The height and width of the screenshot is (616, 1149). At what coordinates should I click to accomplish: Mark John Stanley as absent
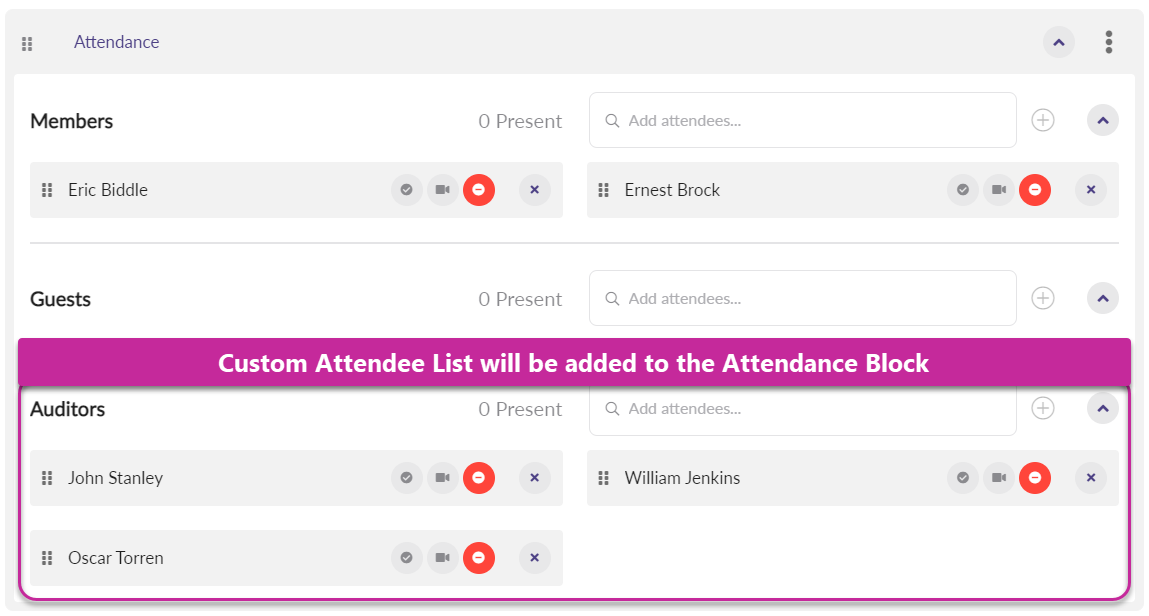click(x=479, y=478)
